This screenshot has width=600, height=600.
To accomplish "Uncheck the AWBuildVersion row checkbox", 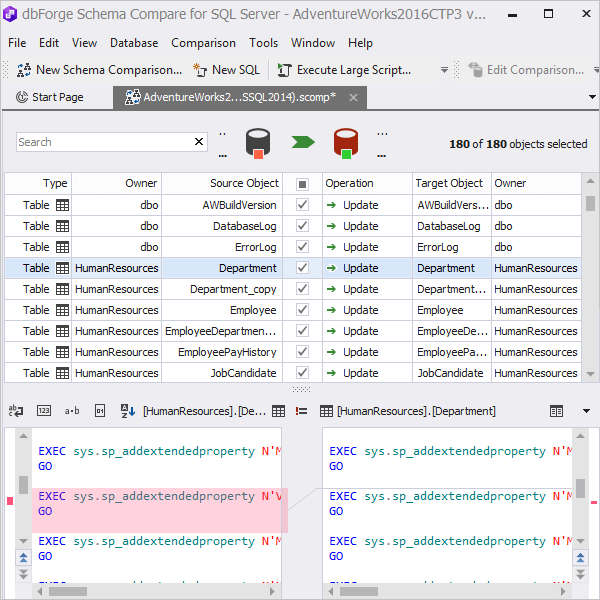I will tap(302, 205).
